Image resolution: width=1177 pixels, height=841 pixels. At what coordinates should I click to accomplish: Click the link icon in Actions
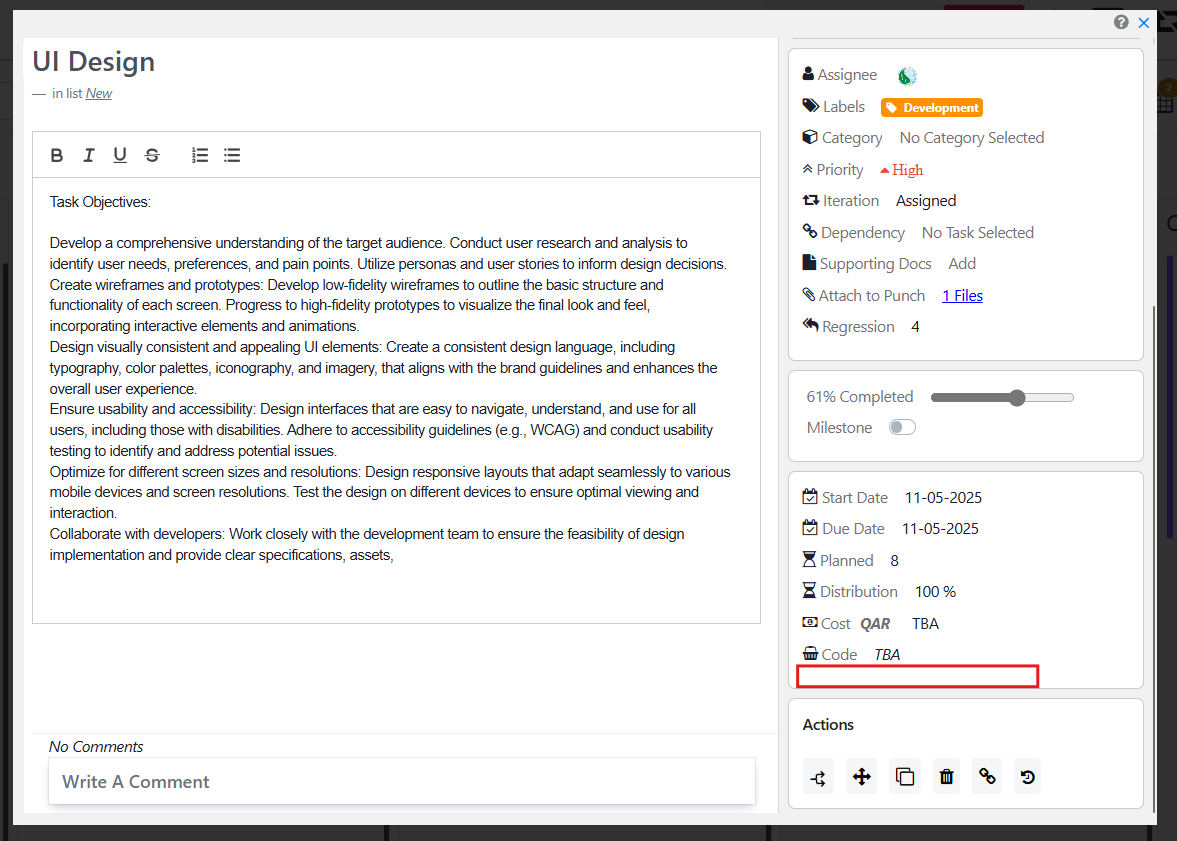pyautogui.click(x=987, y=776)
